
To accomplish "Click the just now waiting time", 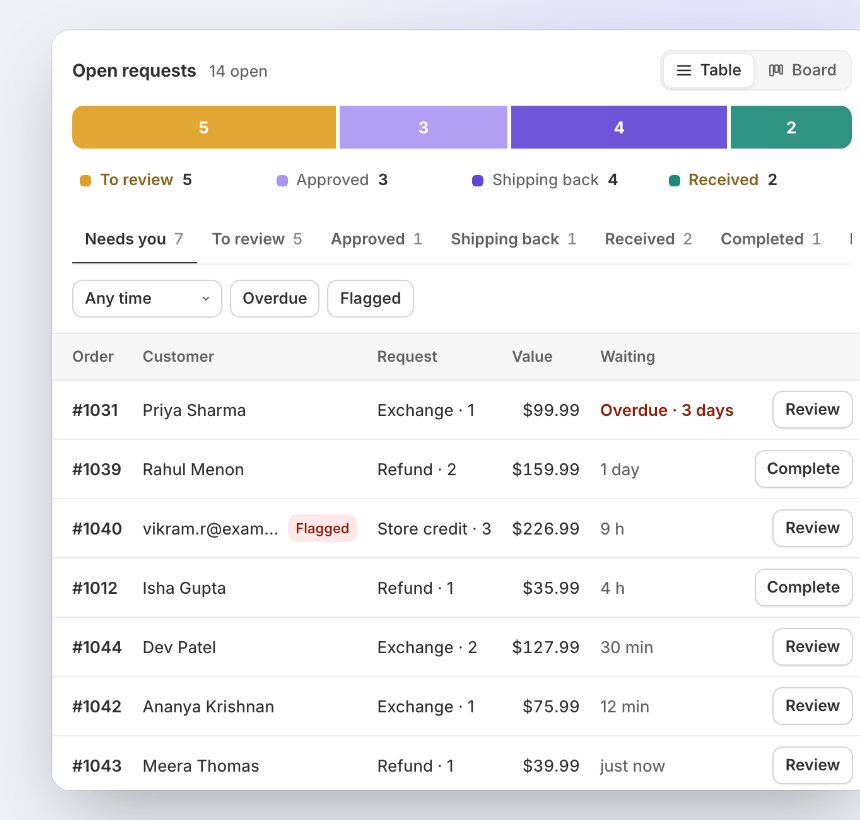I will (x=632, y=766).
